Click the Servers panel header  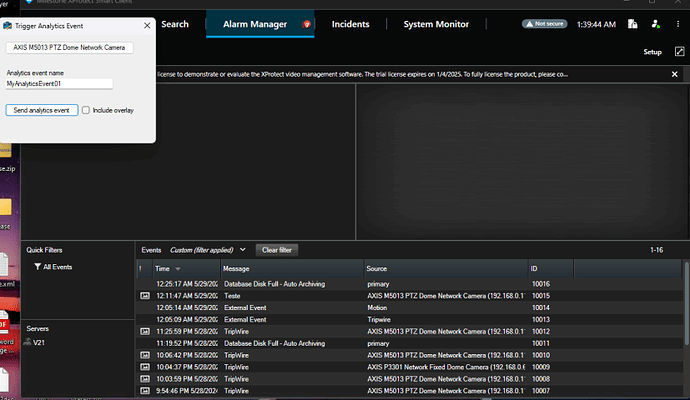coord(37,329)
